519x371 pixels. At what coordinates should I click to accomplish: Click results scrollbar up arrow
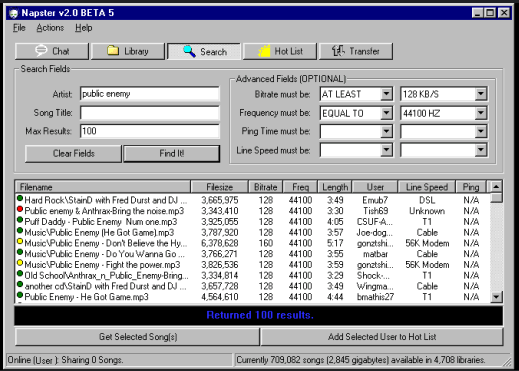497,187
